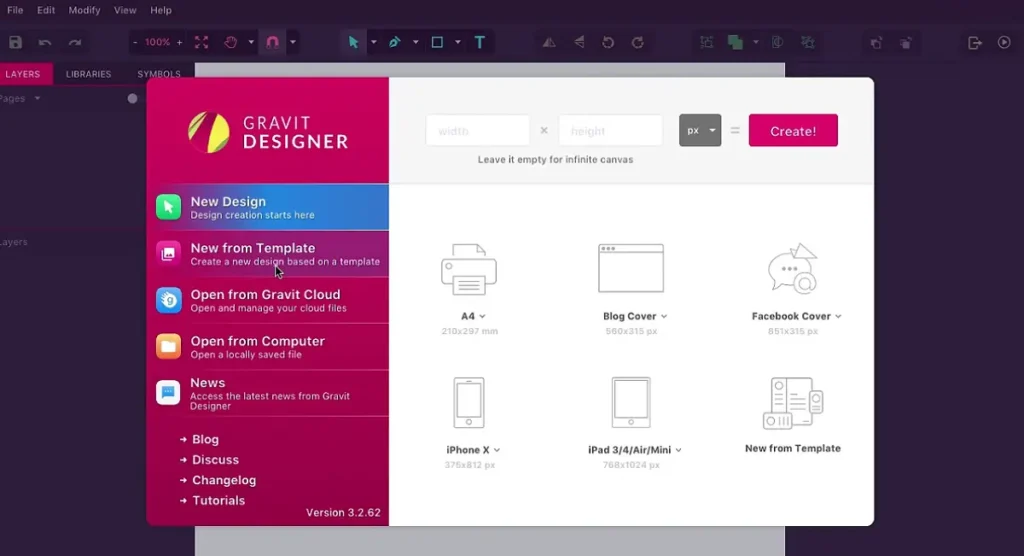The image size is (1024, 556).
Task: Click the fit-to-screen zoom icon
Action: 201,42
